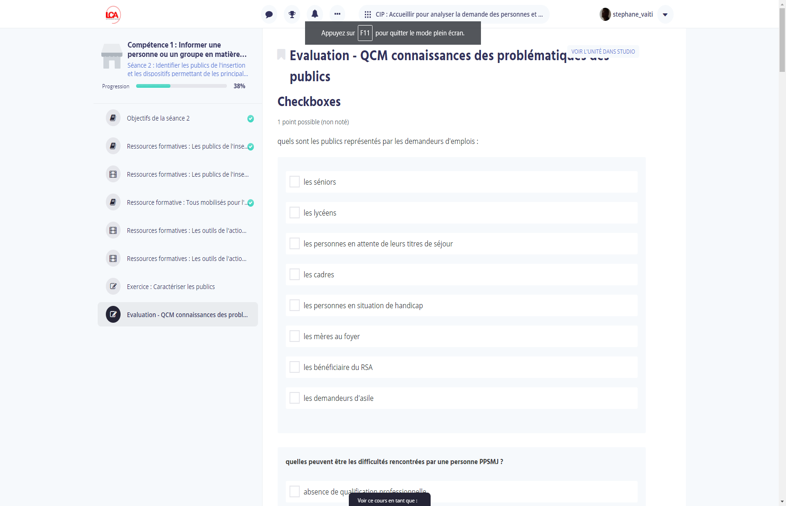Click the trophy achievements icon

click(292, 14)
